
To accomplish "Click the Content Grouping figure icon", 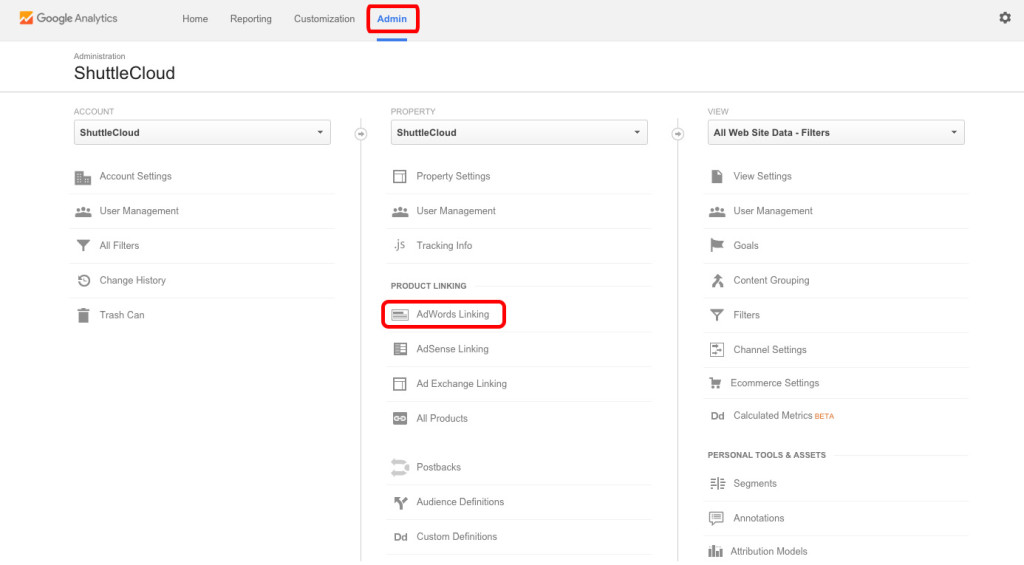I will 717,280.
